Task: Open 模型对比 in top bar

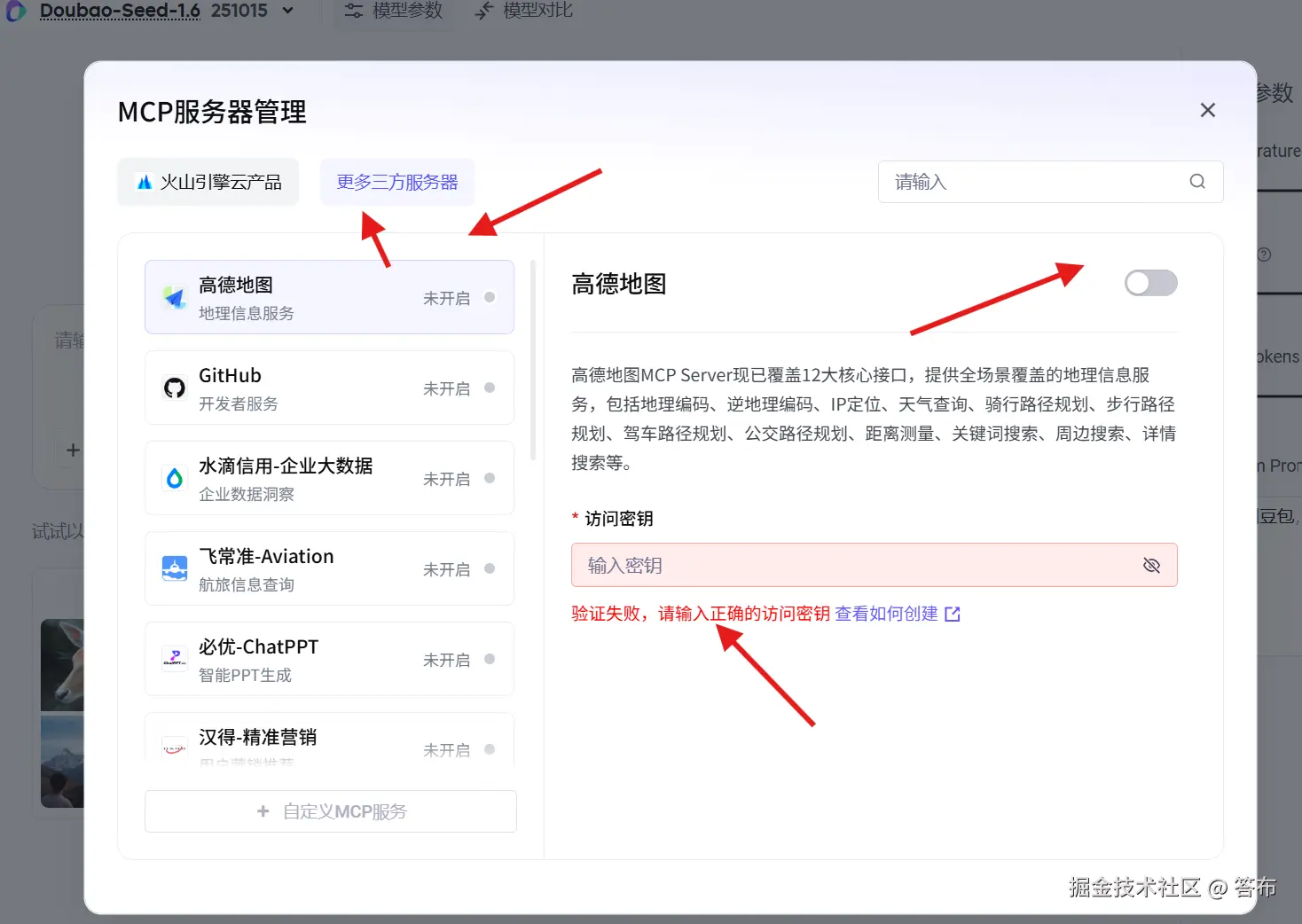Action: coord(523,11)
